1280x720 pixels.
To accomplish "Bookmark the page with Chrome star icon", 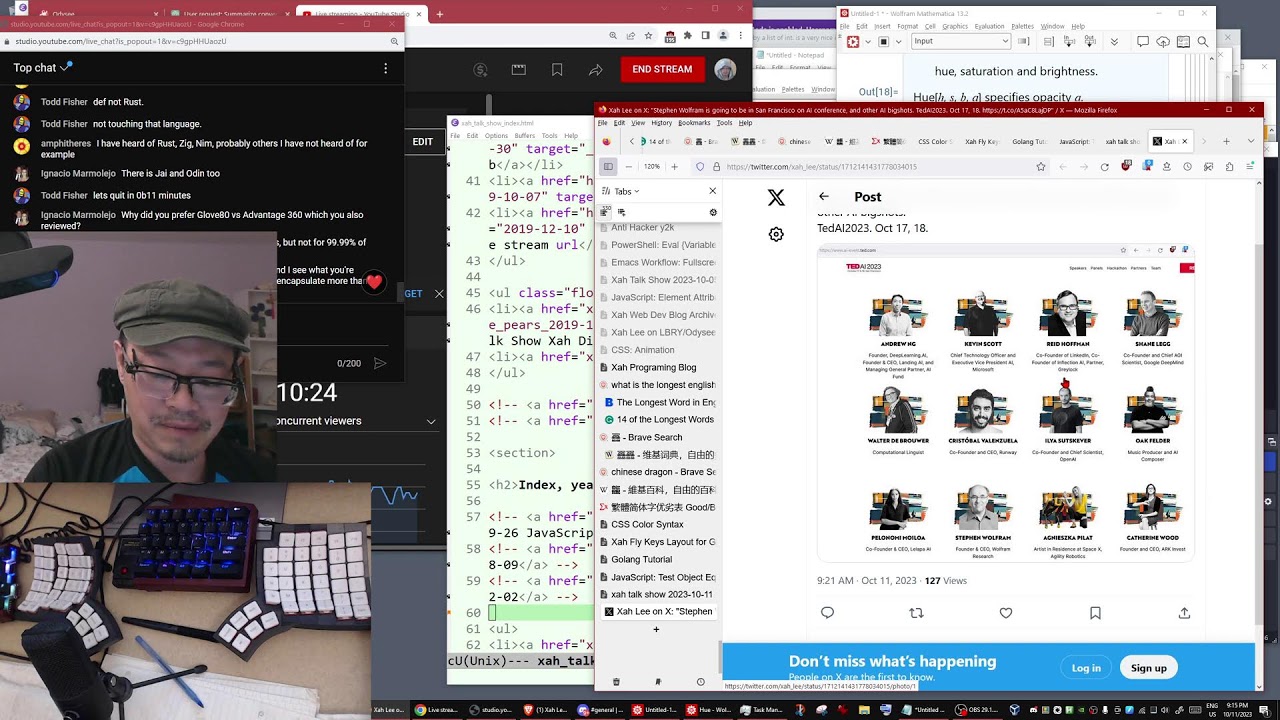I will tap(649, 36).
